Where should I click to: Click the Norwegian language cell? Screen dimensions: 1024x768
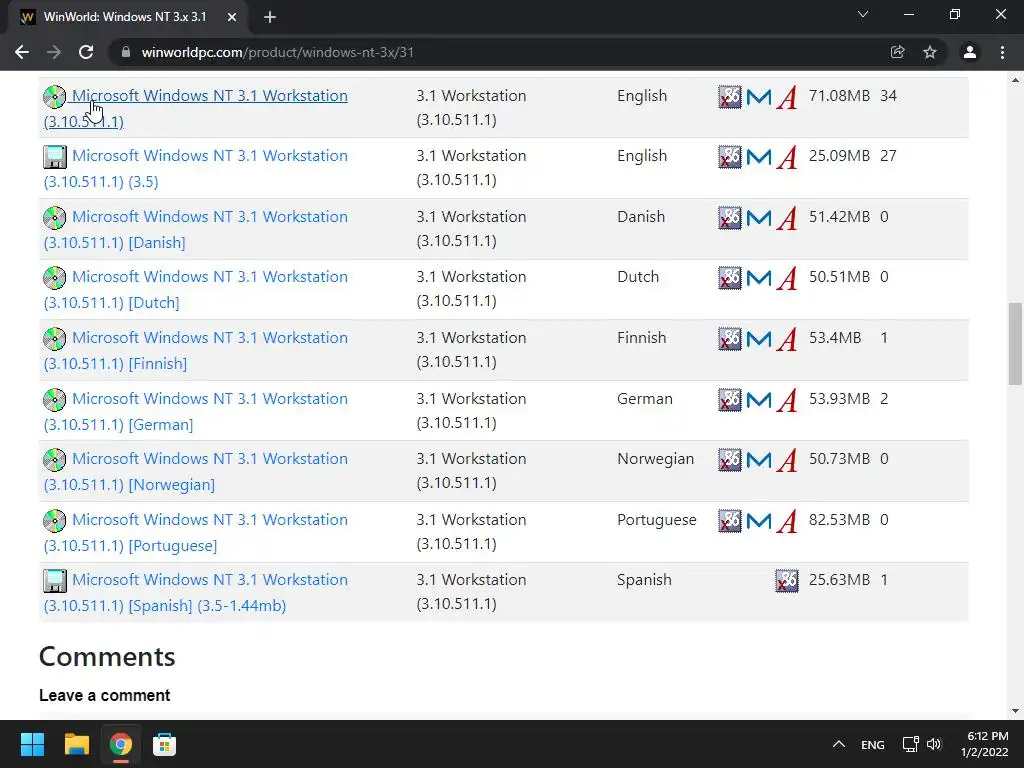[x=655, y=459]
